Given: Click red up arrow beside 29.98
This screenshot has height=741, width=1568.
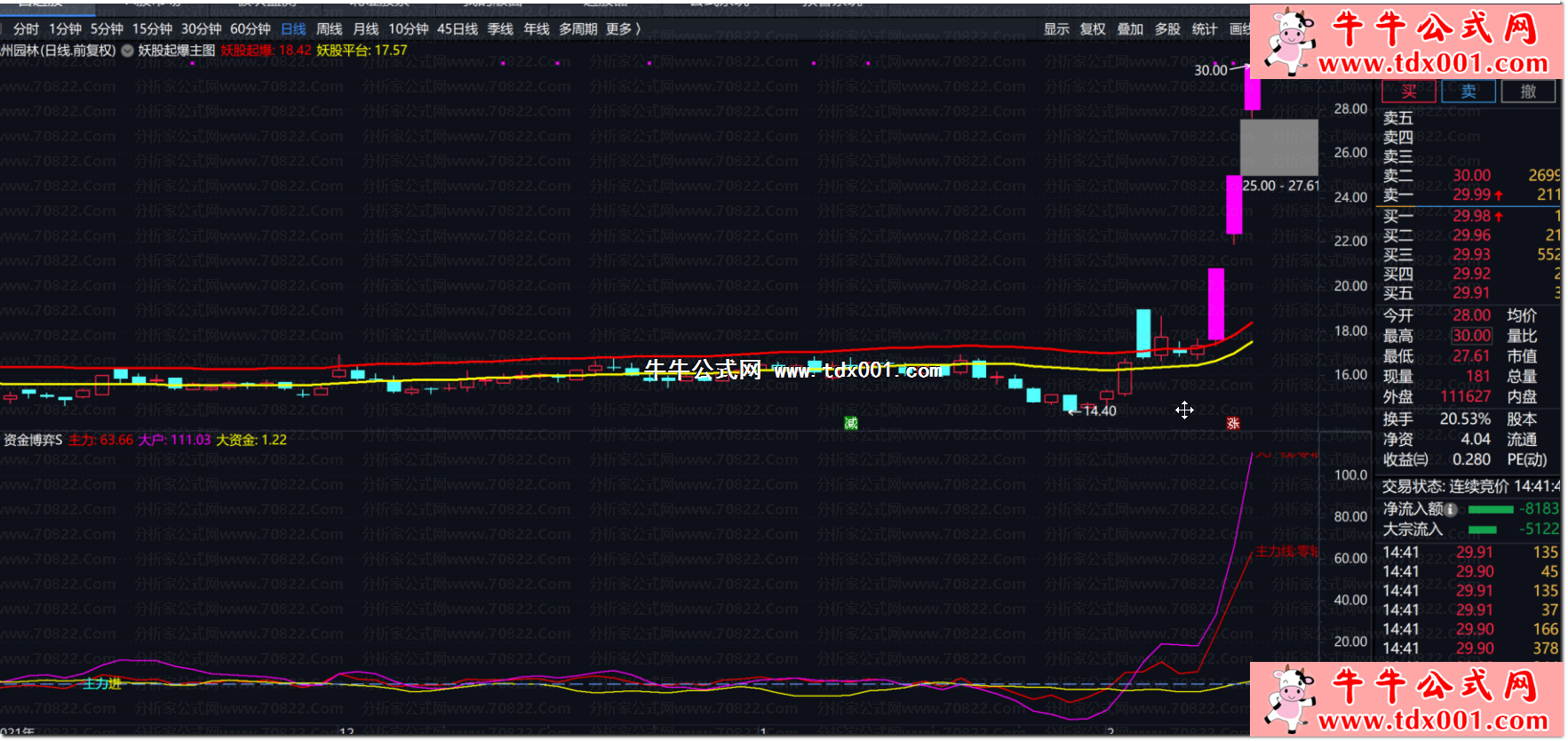Looking at the screenshot, I should (1499, 217).
